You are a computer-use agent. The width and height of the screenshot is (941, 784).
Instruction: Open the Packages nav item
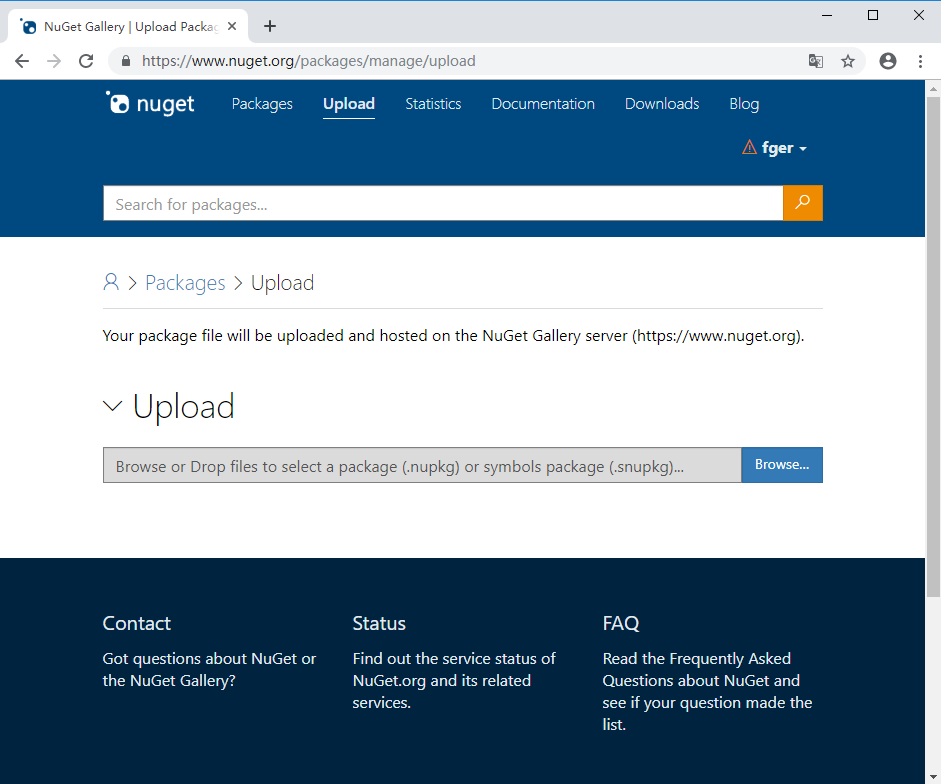tap(262, 104)
